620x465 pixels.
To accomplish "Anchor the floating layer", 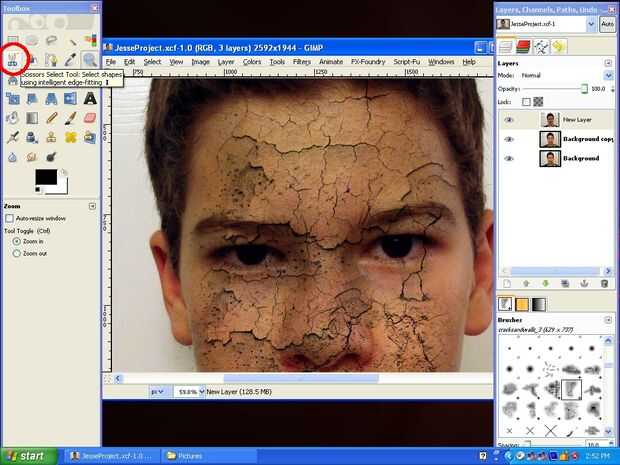I will 584,284.
